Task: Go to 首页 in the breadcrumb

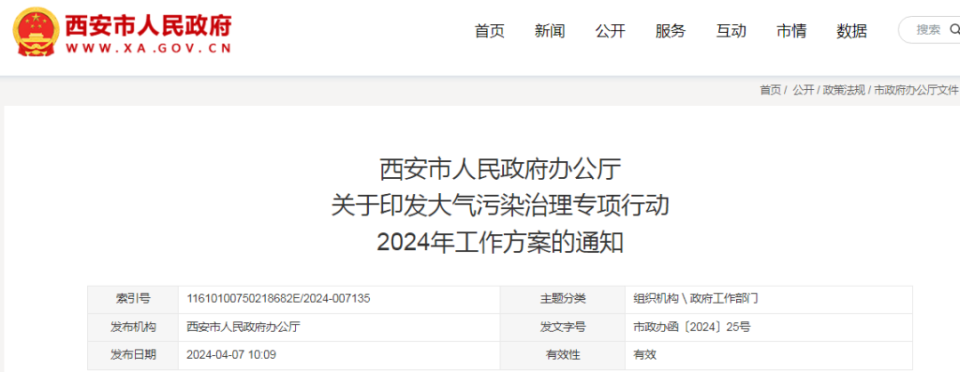Action: click(770, 90)
